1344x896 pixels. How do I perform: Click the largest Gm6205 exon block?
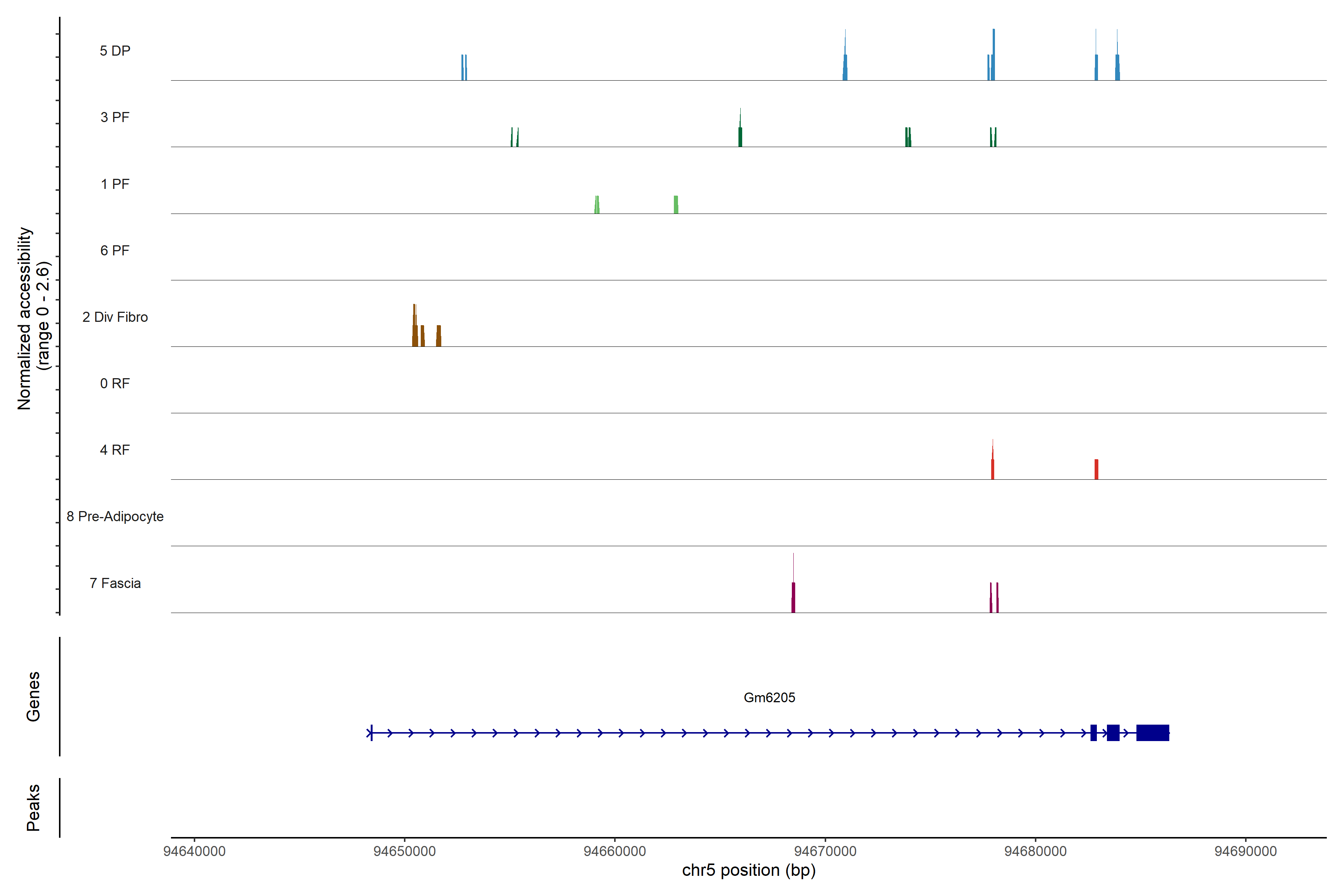(1152, 732)
